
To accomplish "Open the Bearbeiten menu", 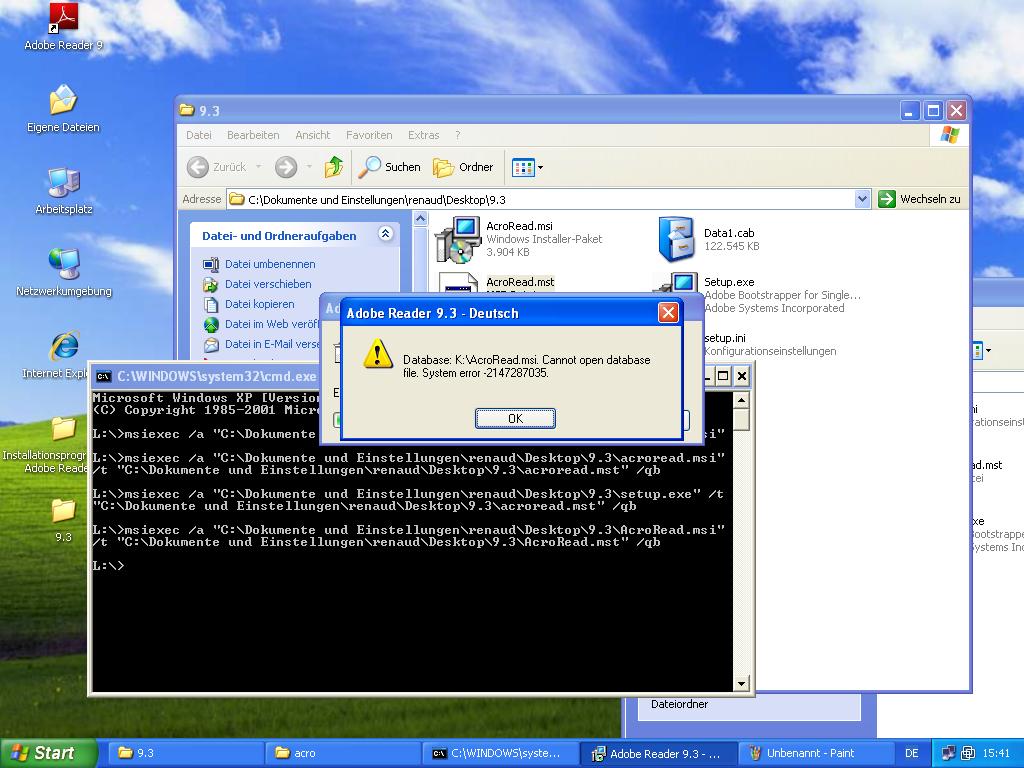I will coord(253,135).
